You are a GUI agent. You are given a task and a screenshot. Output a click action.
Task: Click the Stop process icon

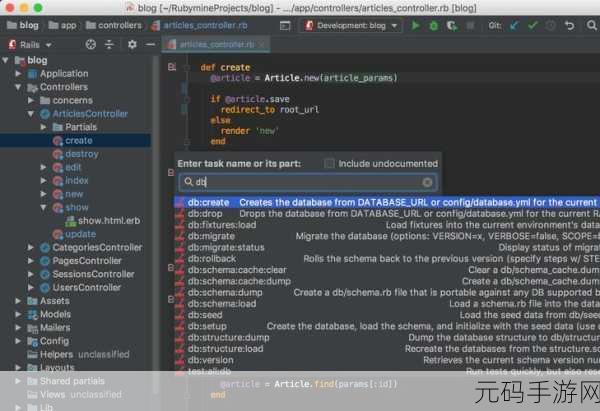coord(470,26)
